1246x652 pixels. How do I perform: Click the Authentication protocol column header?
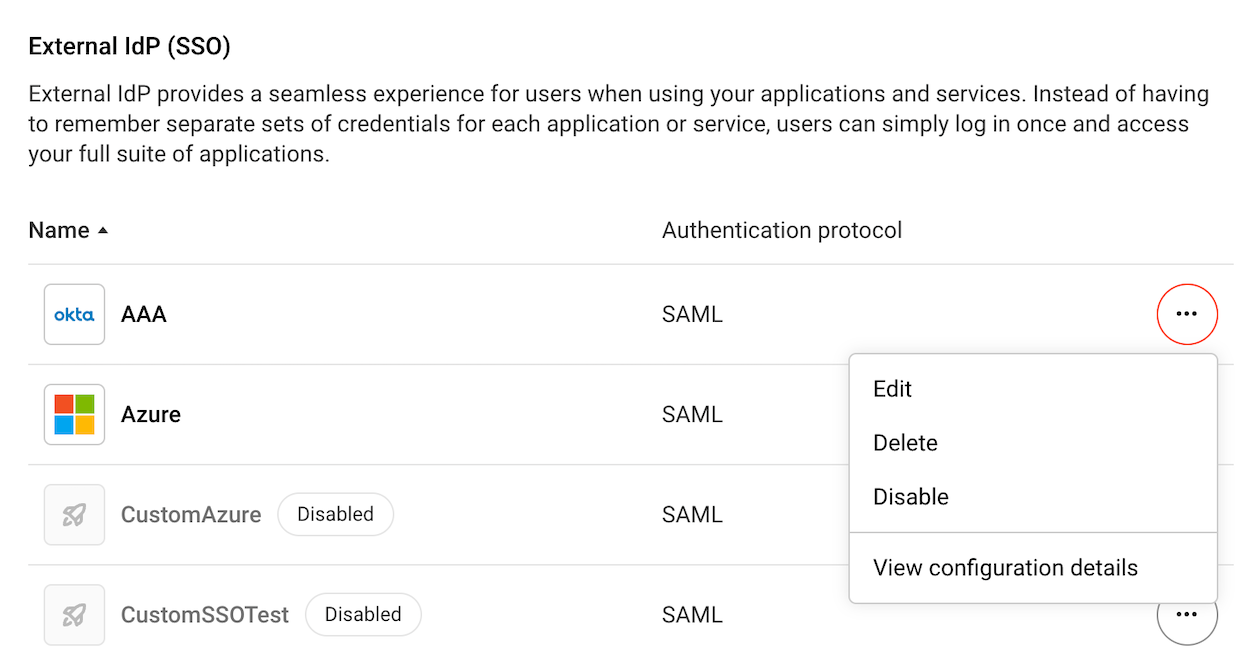tap(782, 229)
